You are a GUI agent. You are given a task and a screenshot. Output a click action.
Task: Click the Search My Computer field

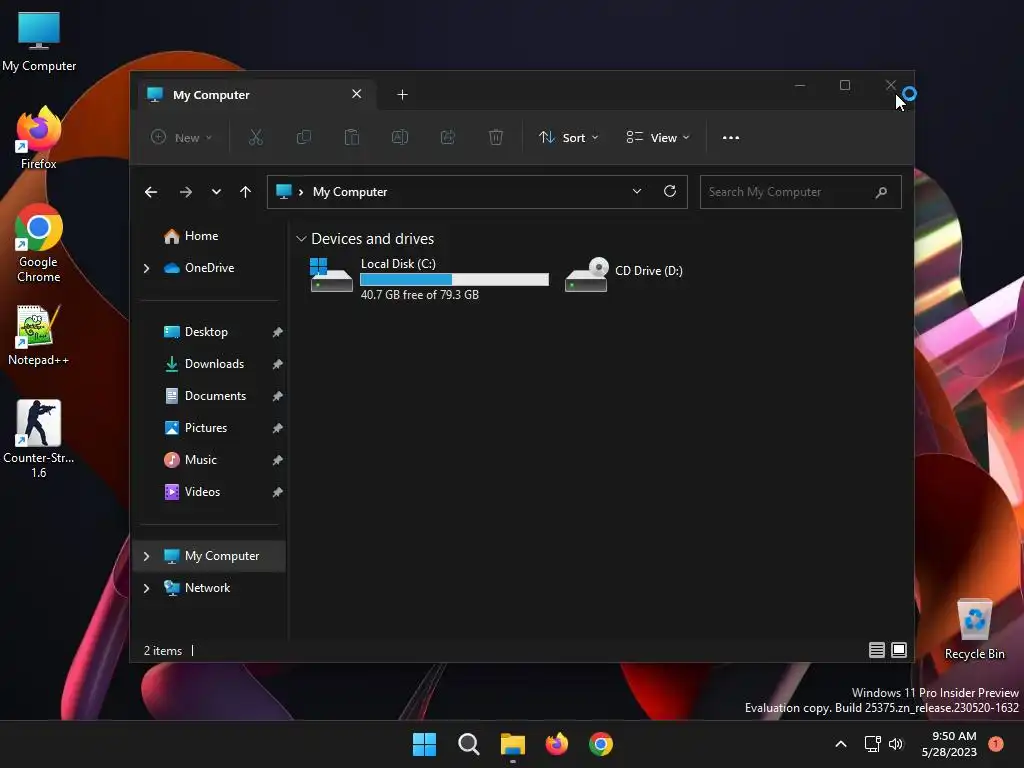pos(801,192)
